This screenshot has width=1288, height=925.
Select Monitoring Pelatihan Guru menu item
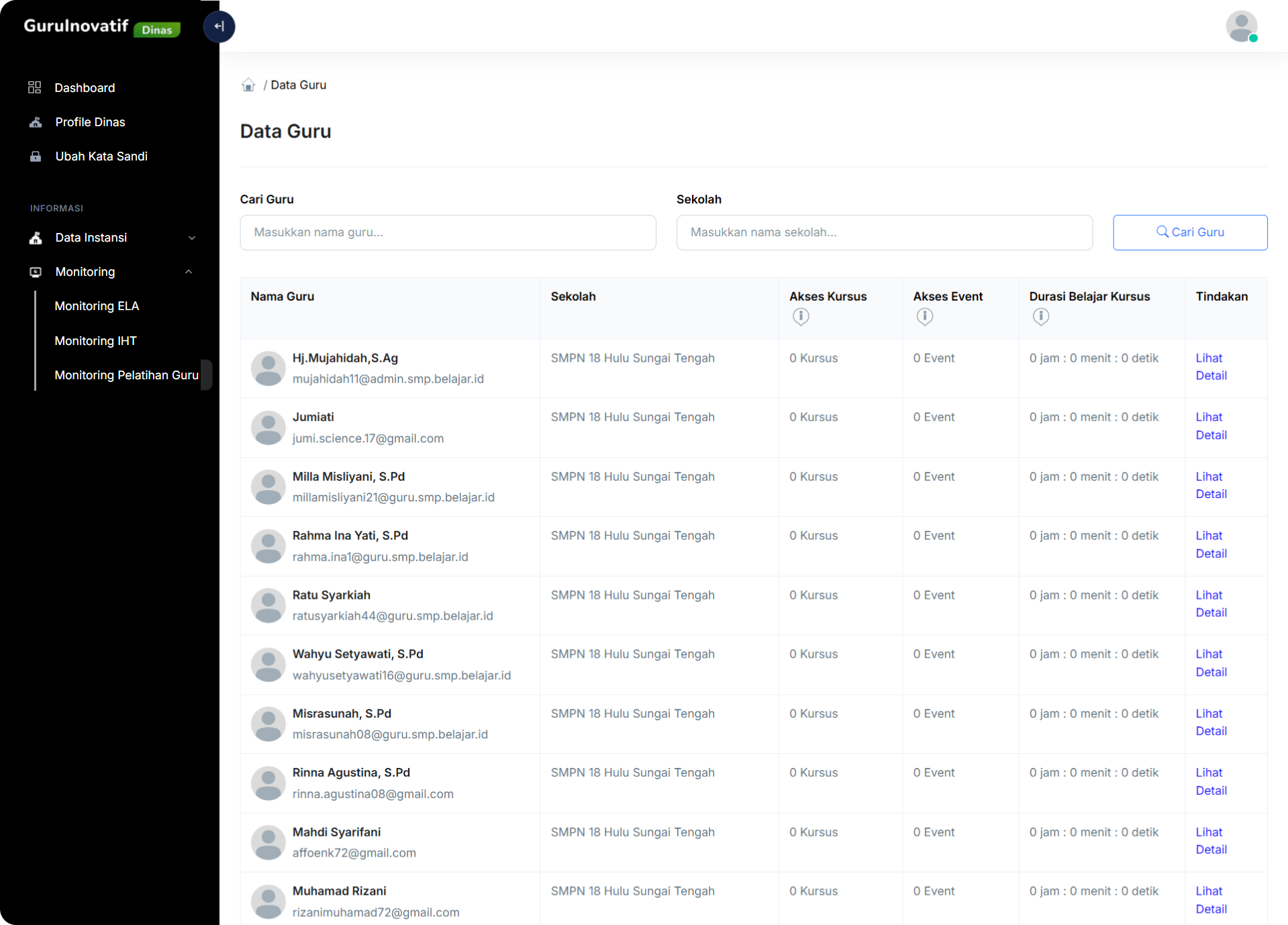126,375
